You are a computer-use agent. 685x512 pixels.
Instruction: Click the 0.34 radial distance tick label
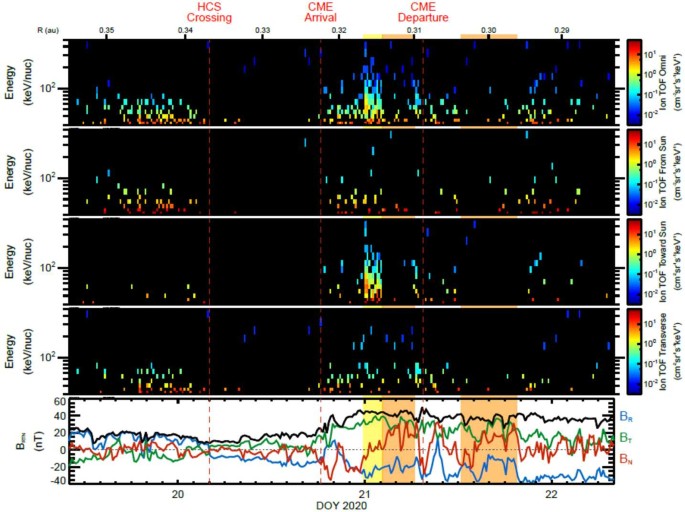click(x=186, y=31)
